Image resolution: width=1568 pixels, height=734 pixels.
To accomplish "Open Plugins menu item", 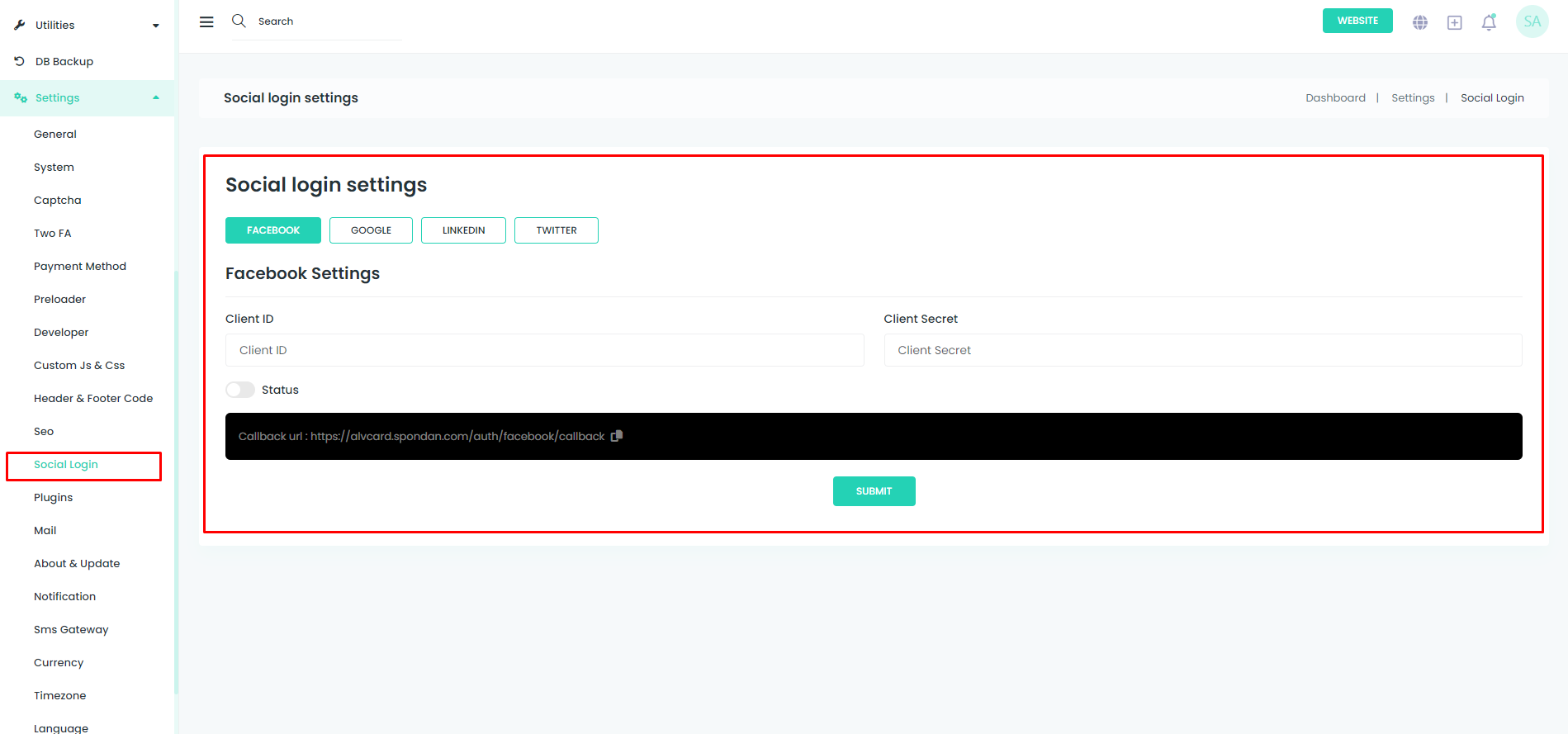I will [54, 497].
